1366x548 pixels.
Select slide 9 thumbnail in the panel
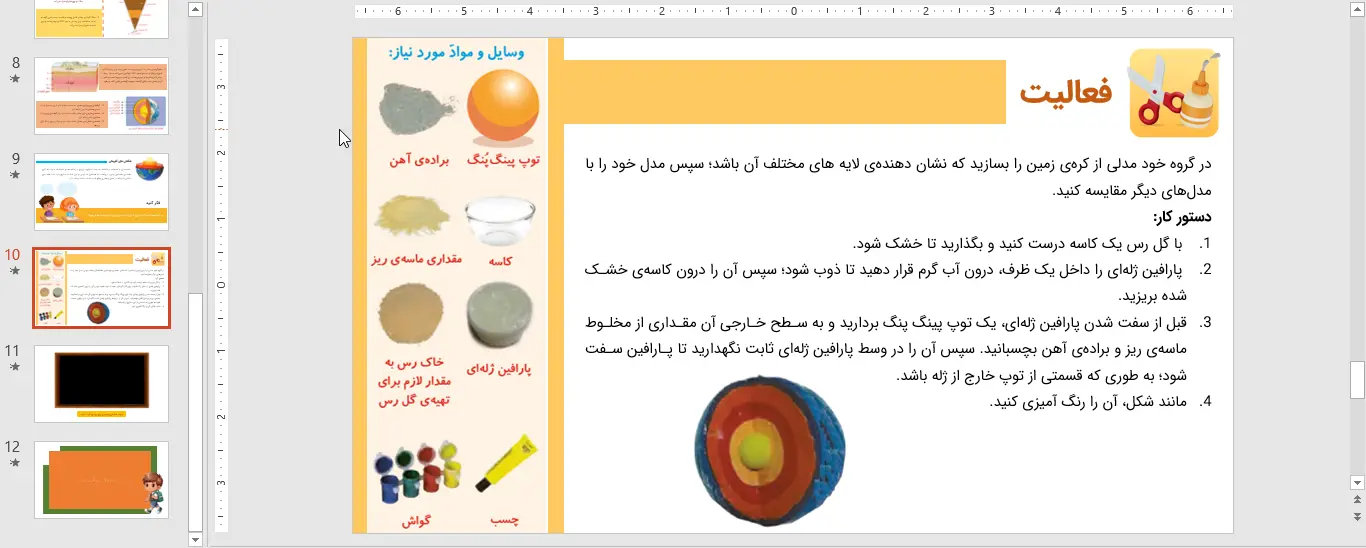(101, 192)
